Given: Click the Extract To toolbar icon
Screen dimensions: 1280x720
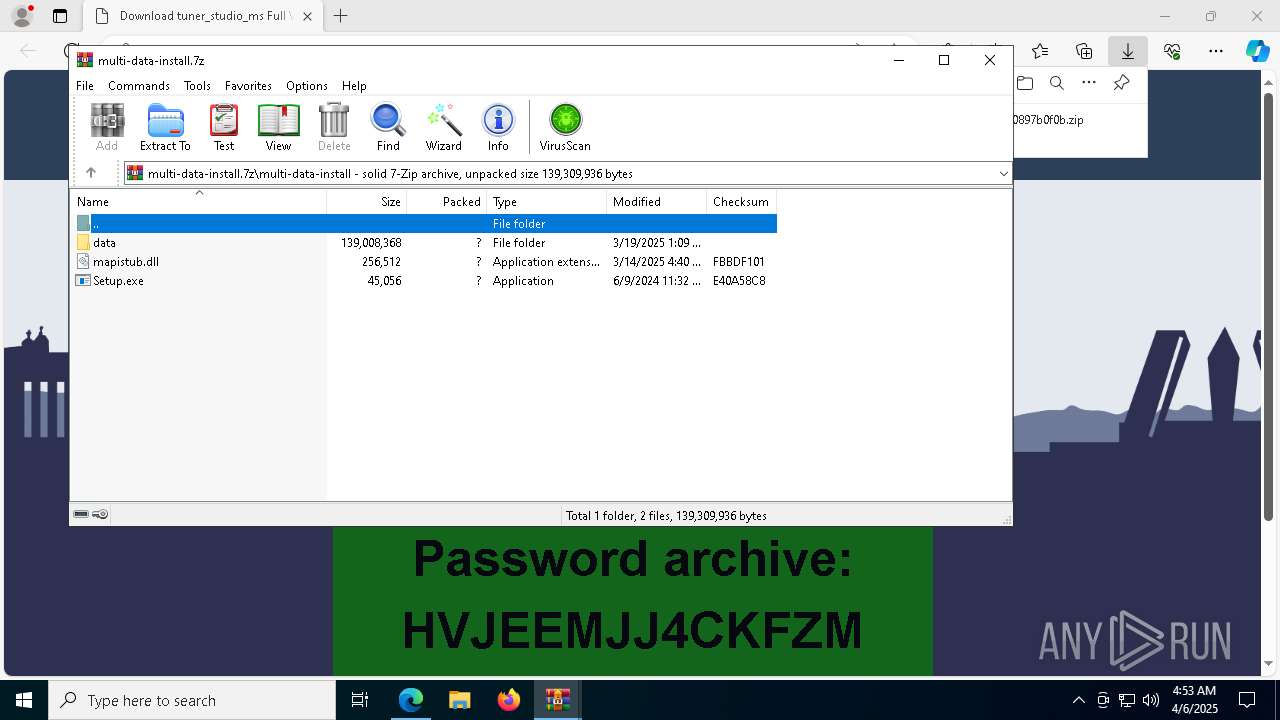Looking at the screenshot, I should tap(165, 127).
